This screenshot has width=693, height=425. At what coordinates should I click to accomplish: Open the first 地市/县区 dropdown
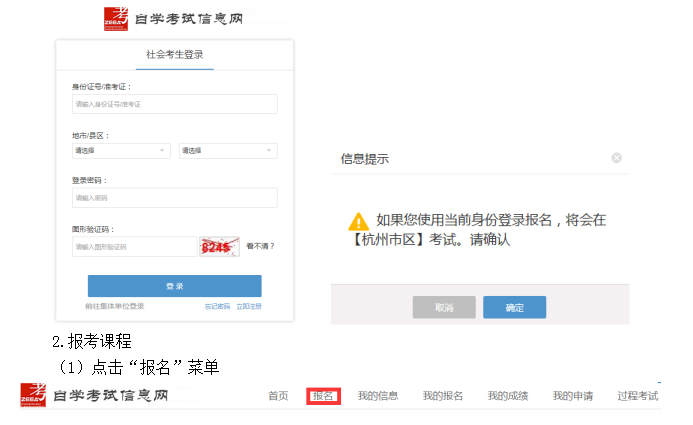pyautogui.click(x=120, y=151)
